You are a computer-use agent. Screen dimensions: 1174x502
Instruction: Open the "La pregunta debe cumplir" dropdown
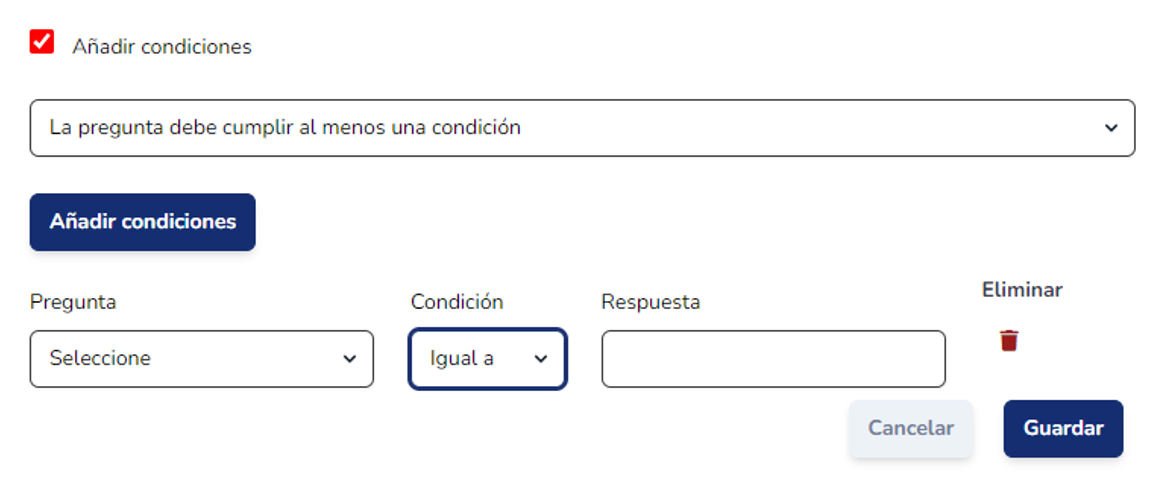click(x=582, y=128)
